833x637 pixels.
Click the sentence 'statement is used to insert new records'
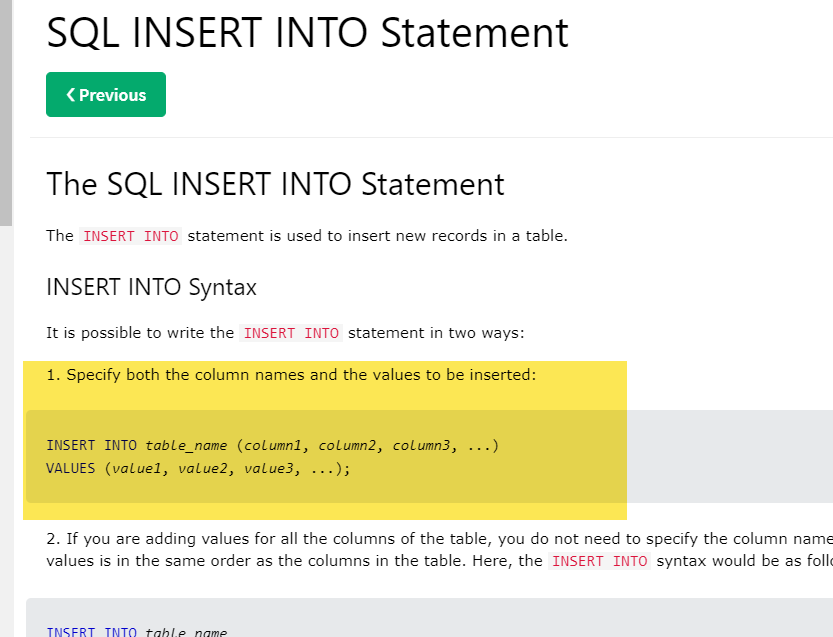pyautogui.click(x=377, y=237)
